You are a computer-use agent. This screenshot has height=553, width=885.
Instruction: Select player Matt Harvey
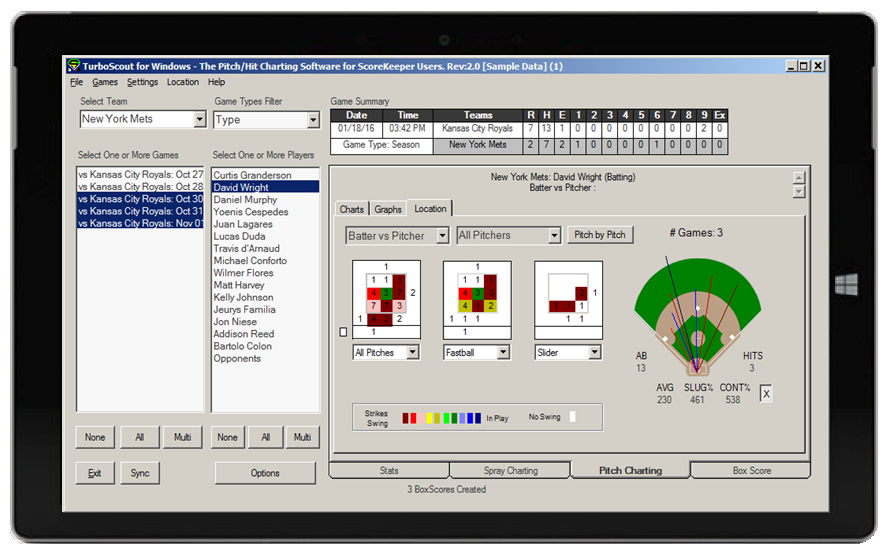[265, 285]
